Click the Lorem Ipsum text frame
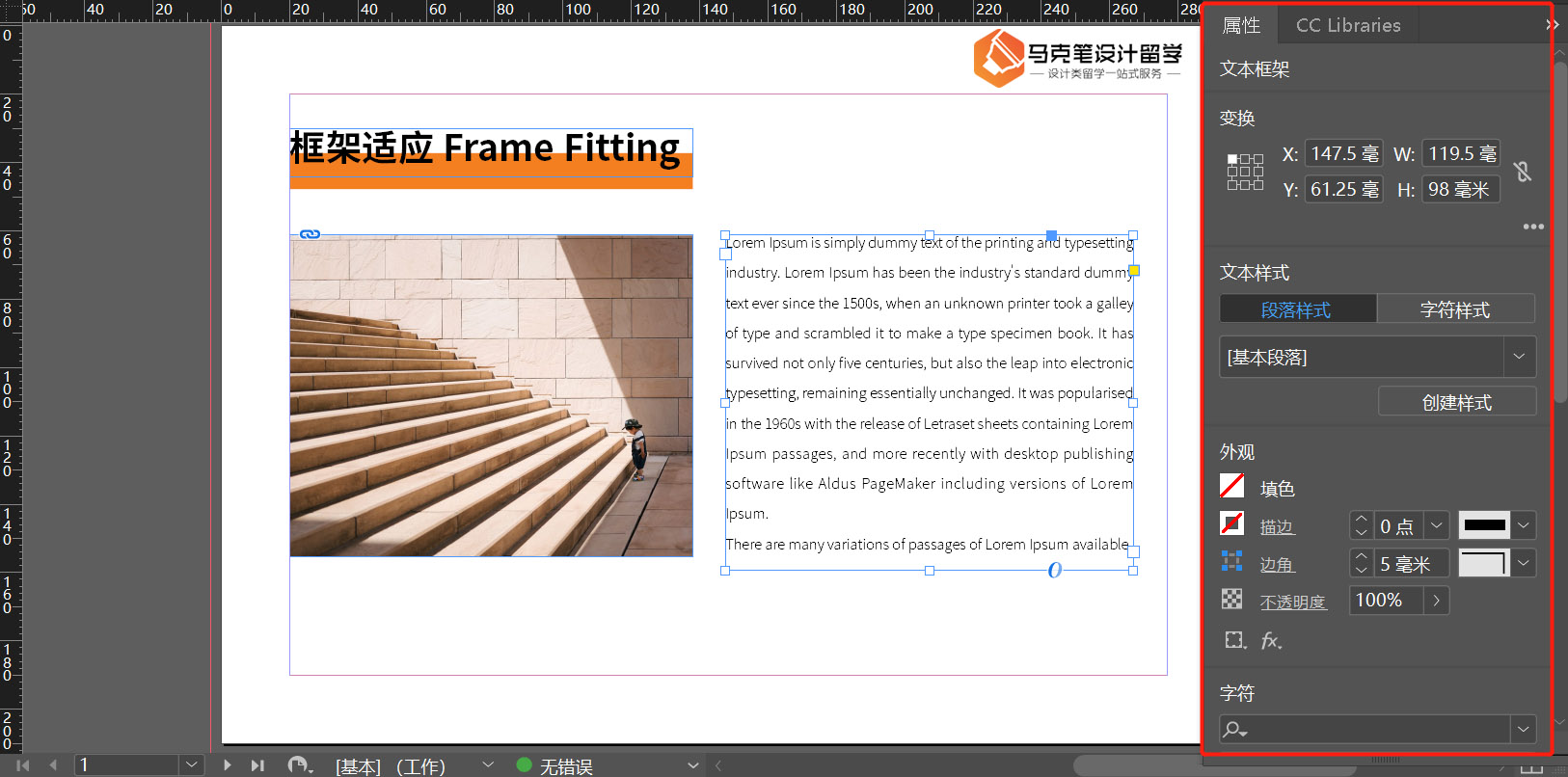This screenshot has width=1568, height=777. click(930, 403)
